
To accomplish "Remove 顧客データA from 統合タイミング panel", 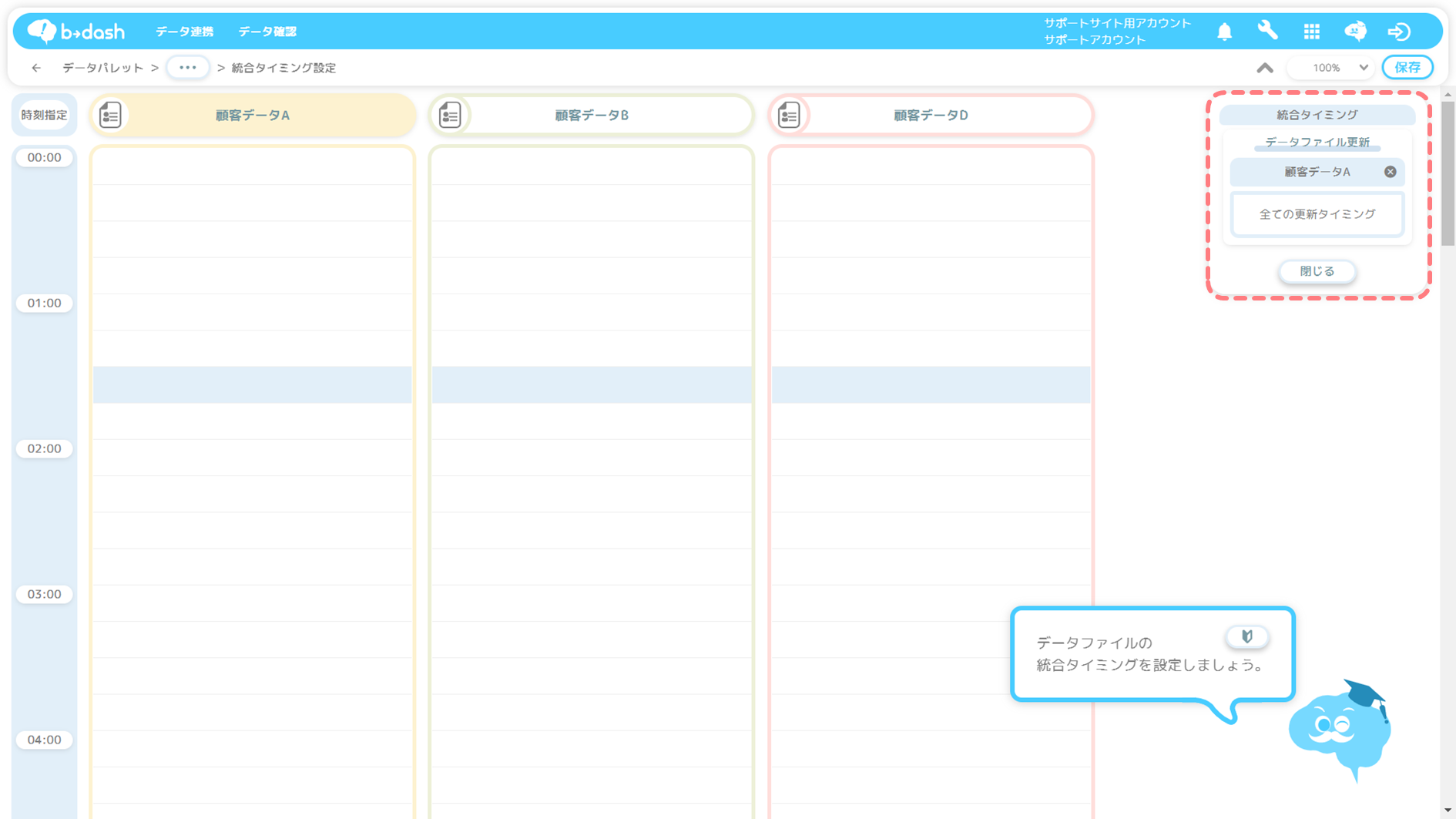I will click(x=1390, y=172).
